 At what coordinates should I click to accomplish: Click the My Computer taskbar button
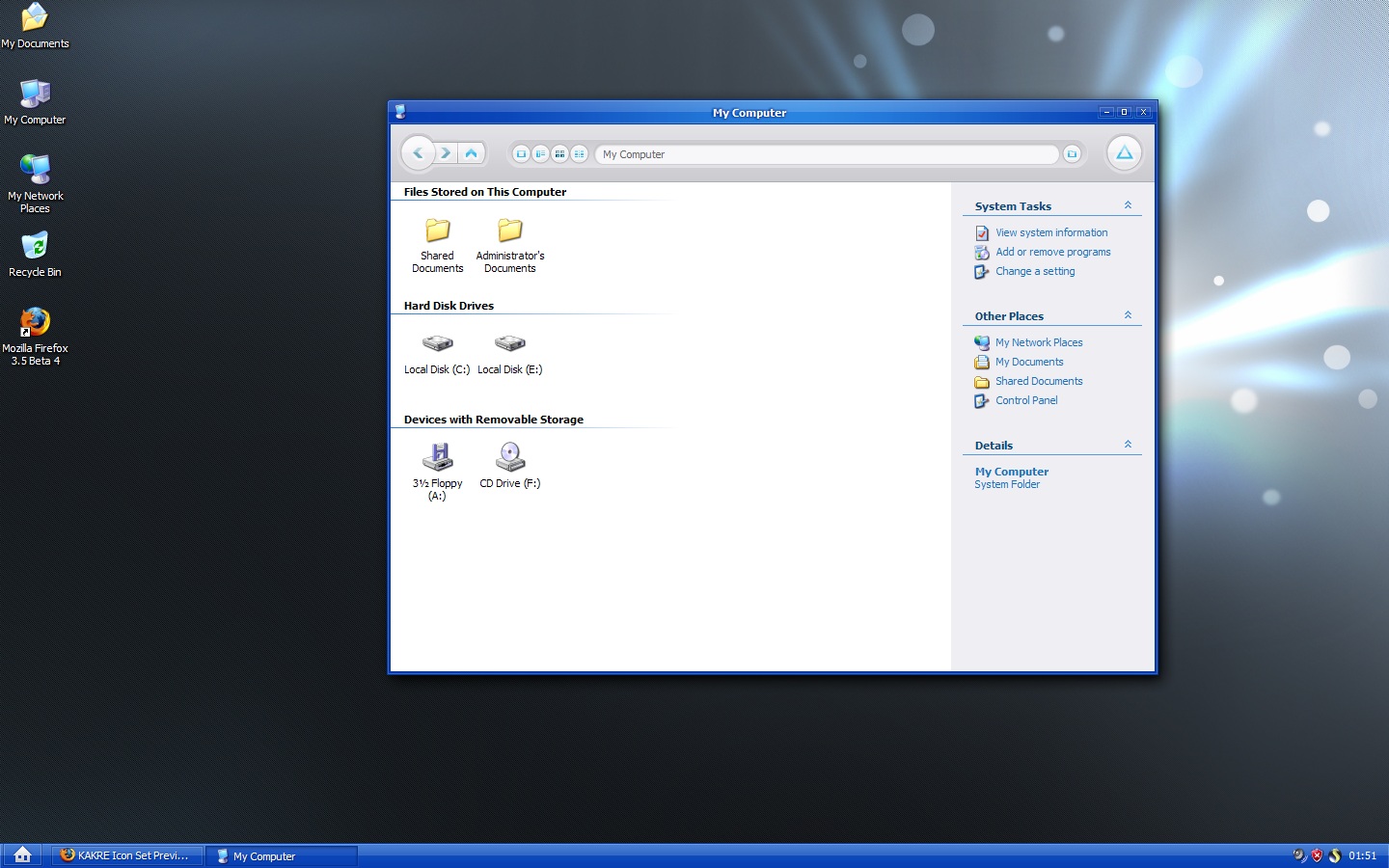(x=281, y=855)
